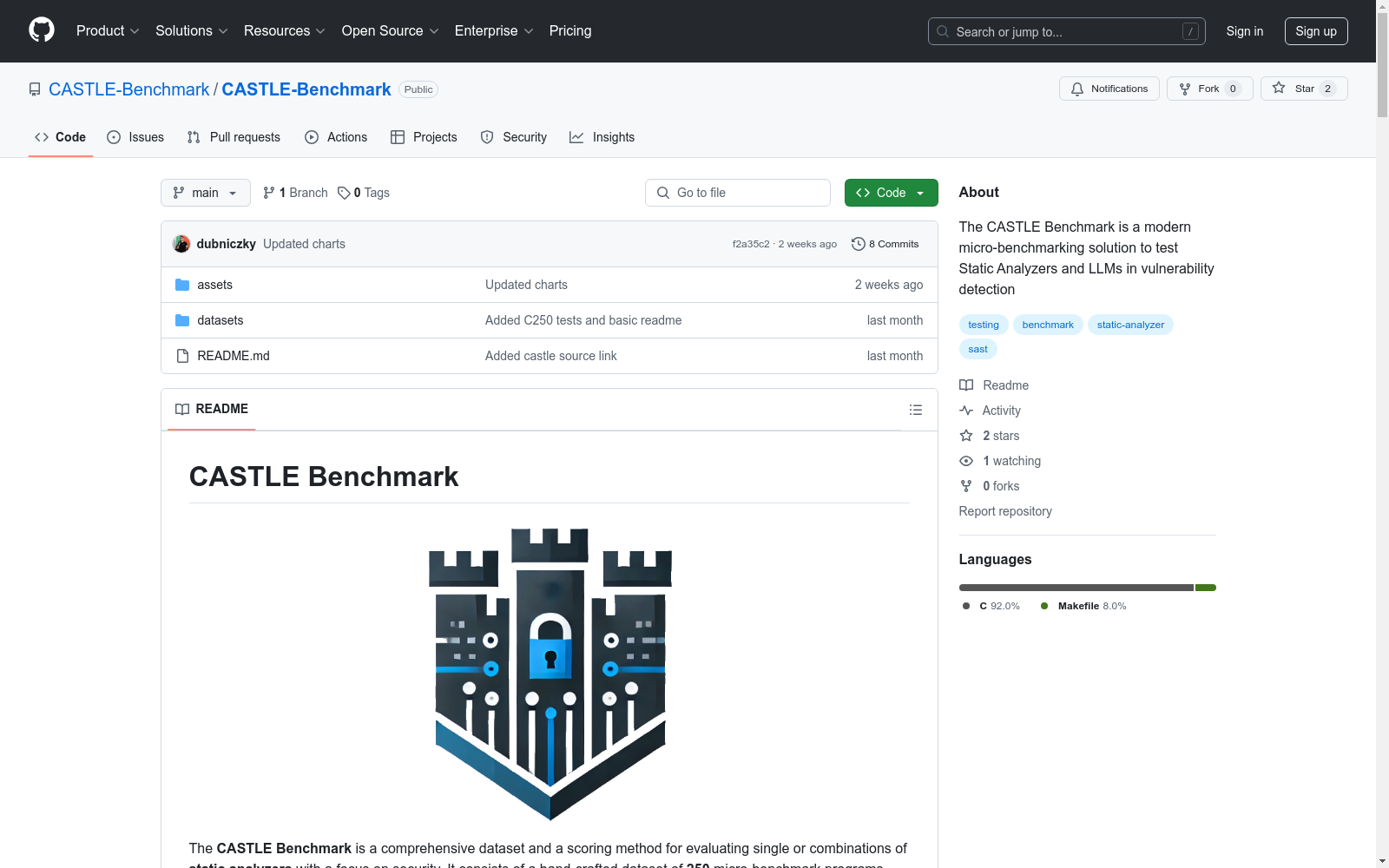The height and width of the screenshot is (868, 1389).
Task: Click the Report repository link
Action: (1005, 511)
